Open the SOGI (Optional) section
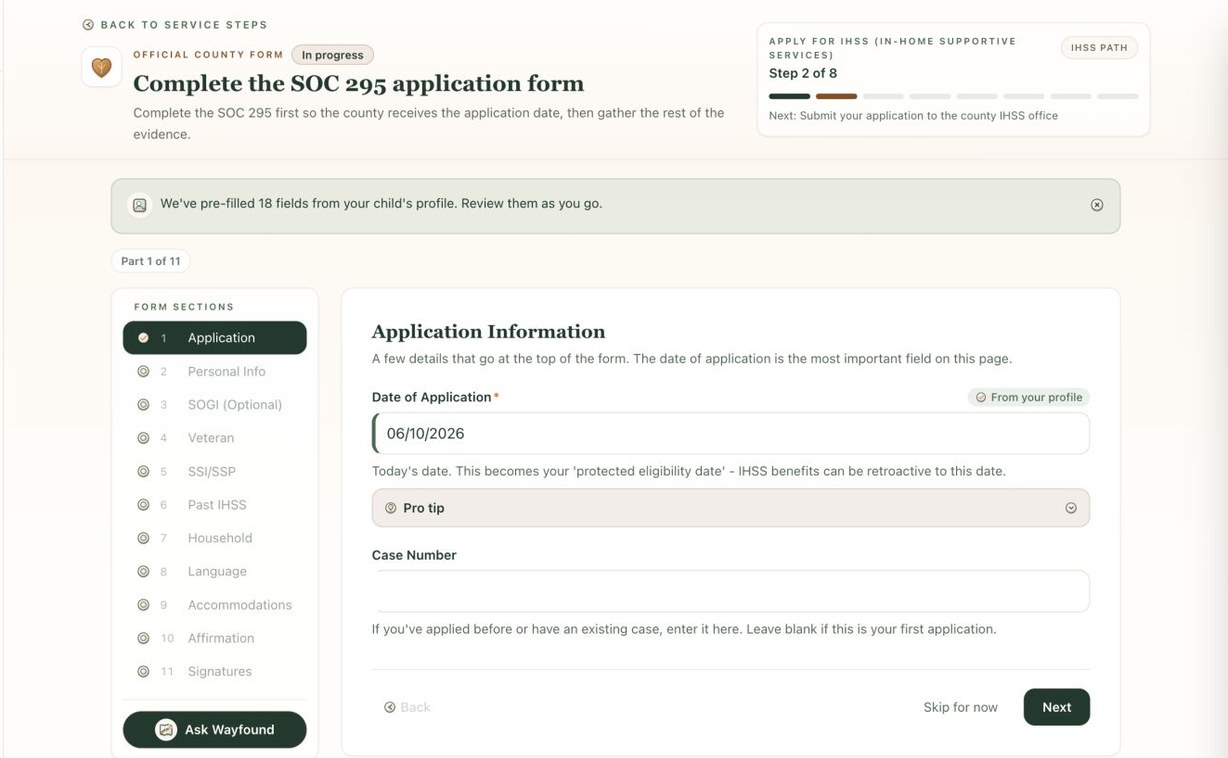 click(x=215, y=405)
